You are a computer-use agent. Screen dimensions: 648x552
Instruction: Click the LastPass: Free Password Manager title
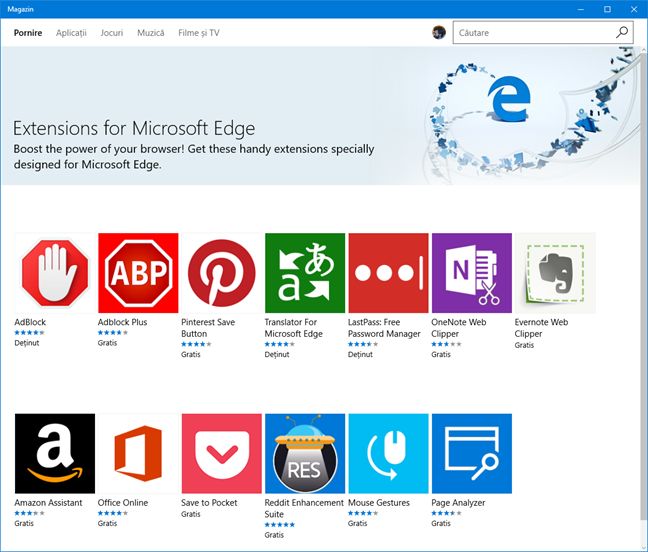point(384,328)
